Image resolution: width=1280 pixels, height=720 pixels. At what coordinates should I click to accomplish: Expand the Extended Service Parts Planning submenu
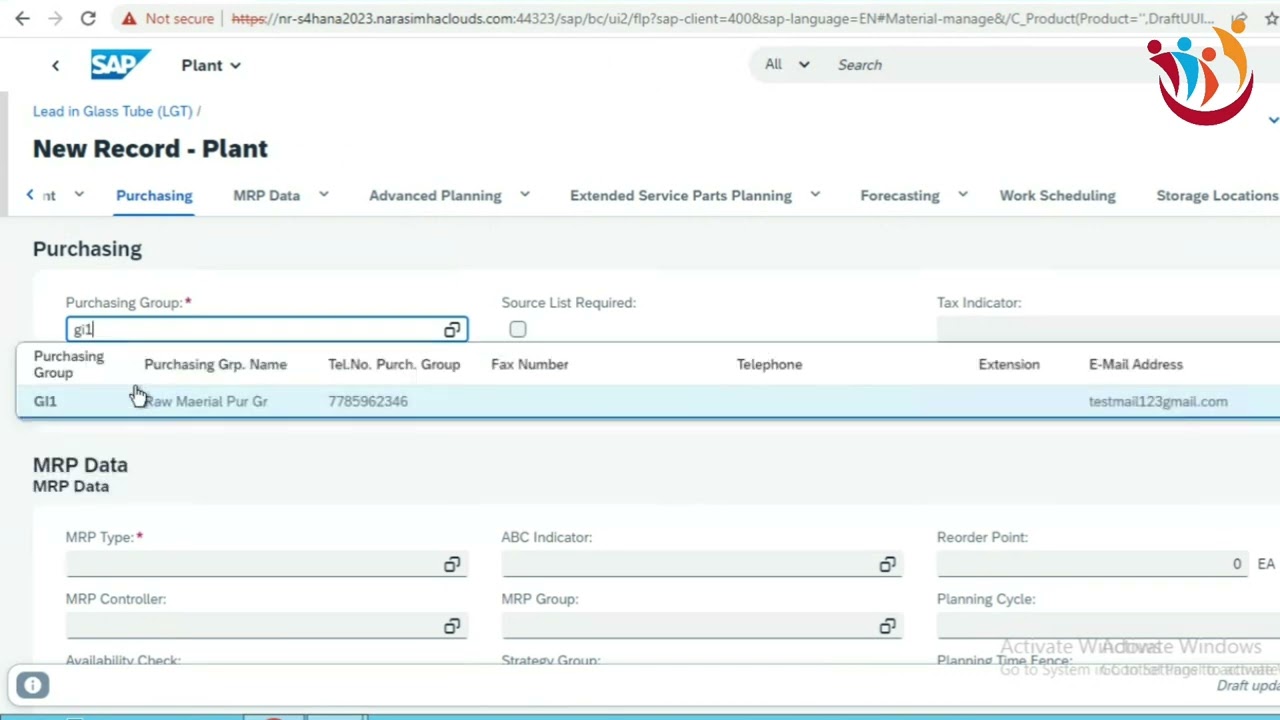[814, 194]
